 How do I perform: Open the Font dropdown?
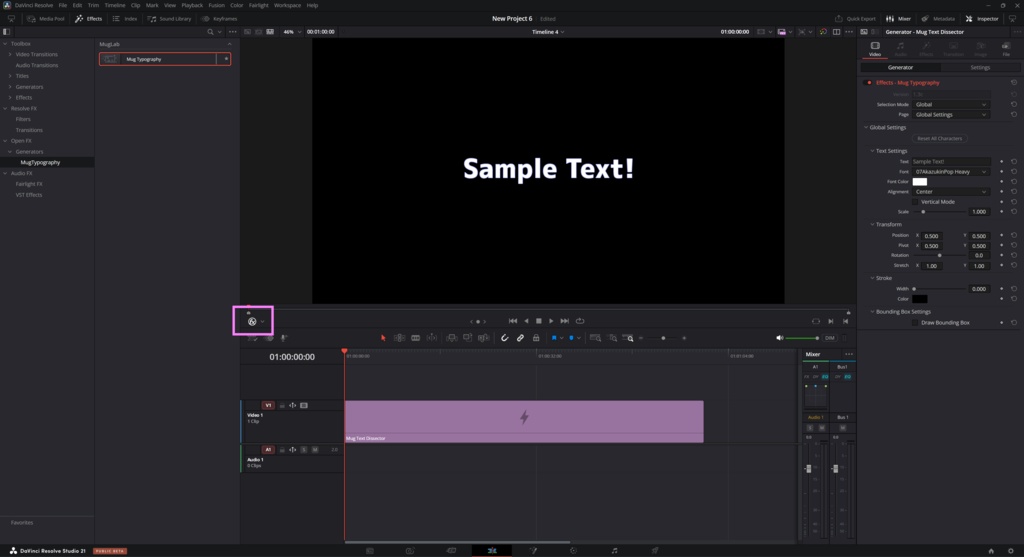[951, 172]
